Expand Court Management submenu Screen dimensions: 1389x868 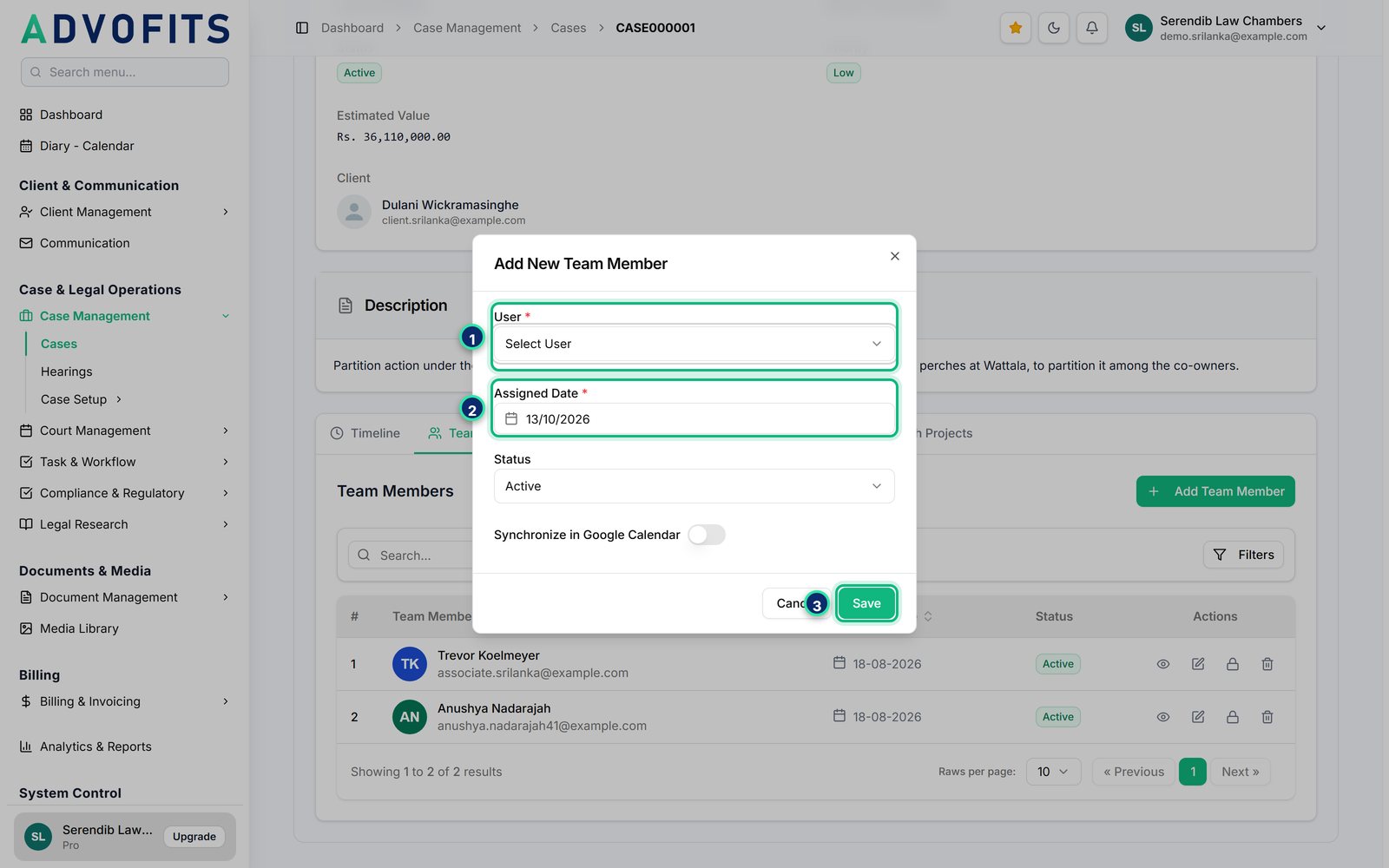point(124,431)
